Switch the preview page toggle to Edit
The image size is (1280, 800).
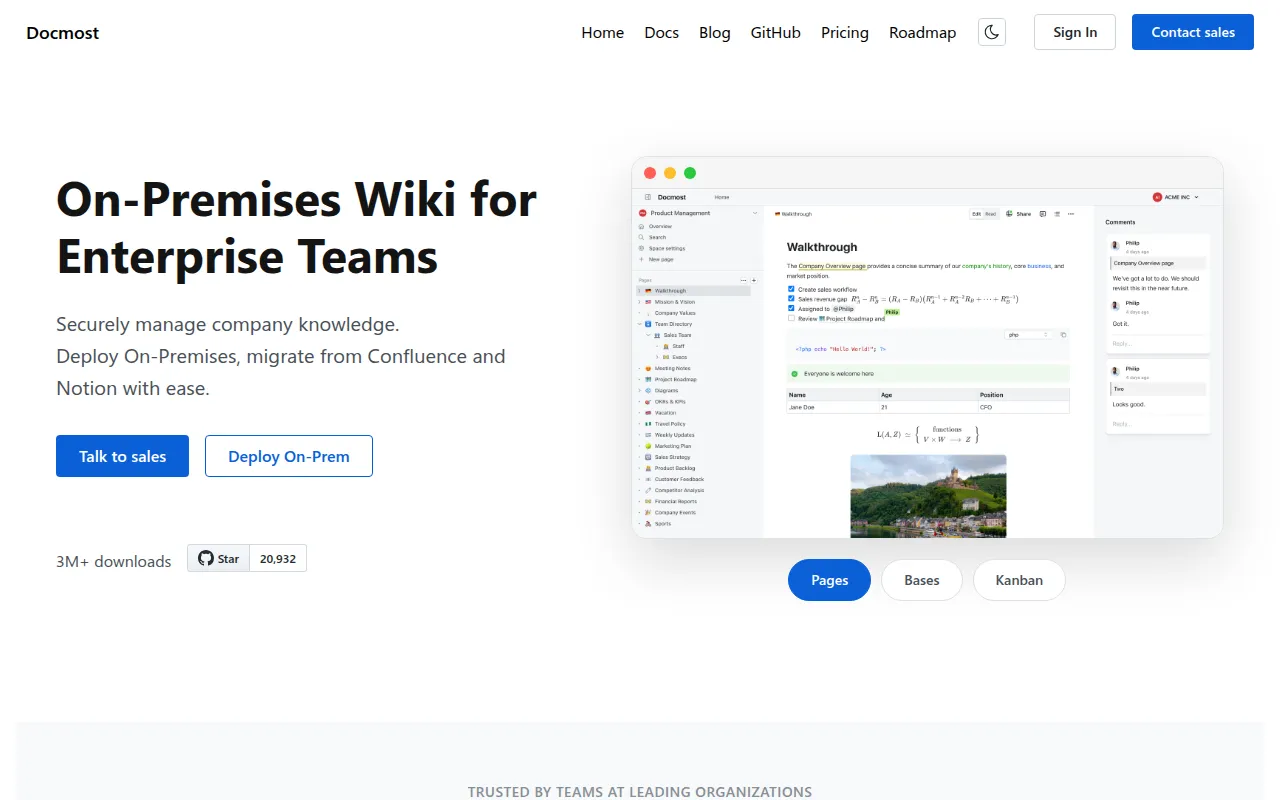[x=977, y=214]
